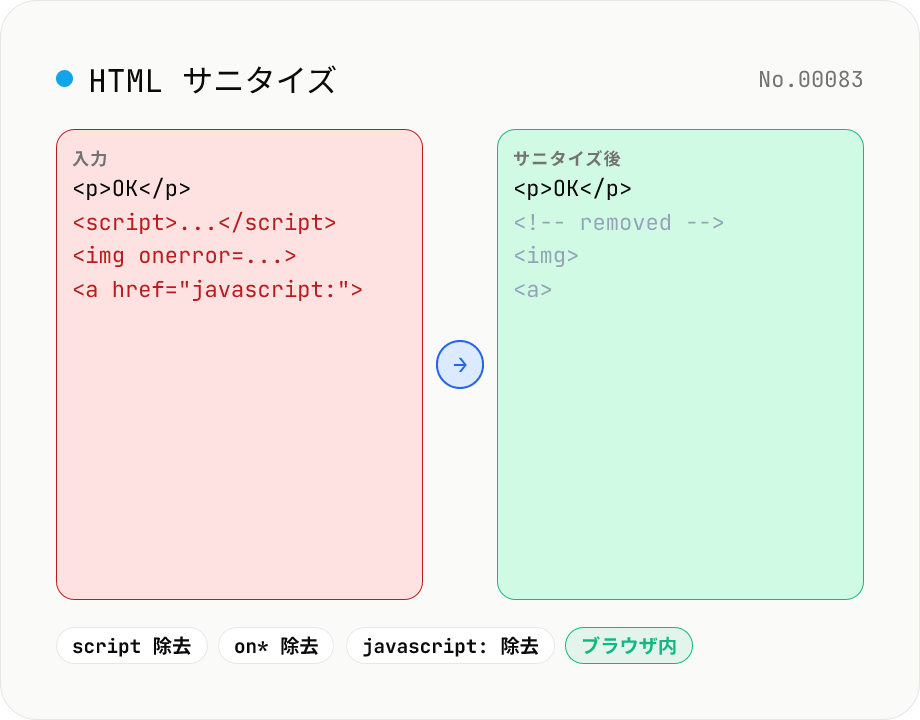Click the grey '<img>' output line
The width and height of the screenshot is (920, 720).
tap(546, 256)
